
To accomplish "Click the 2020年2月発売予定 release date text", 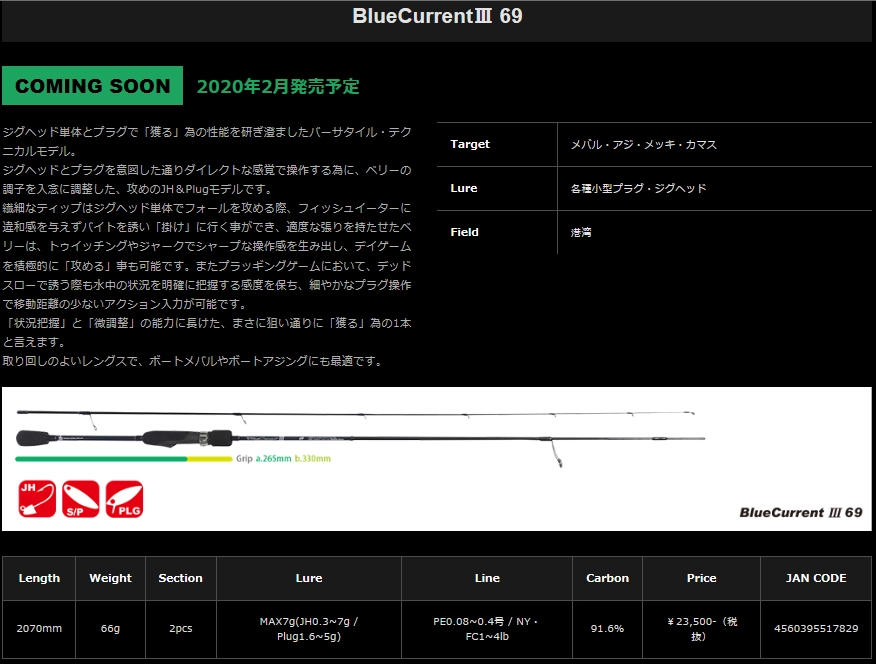I will click(x=278, y=86).
